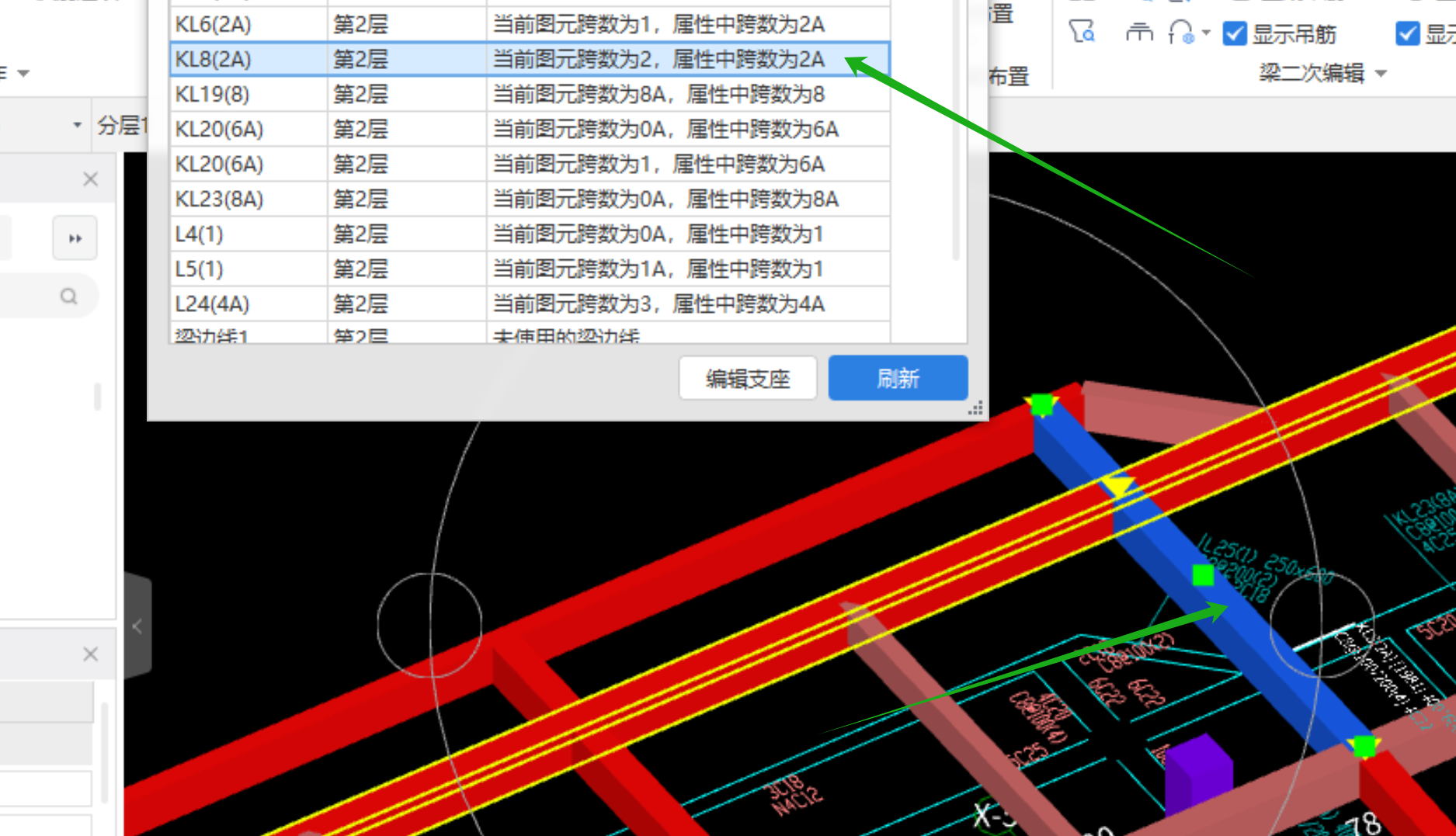
Task: Select the KL20(6A) row showing 跨数为1
Action: pyautogui.click(x=530, y=164)
